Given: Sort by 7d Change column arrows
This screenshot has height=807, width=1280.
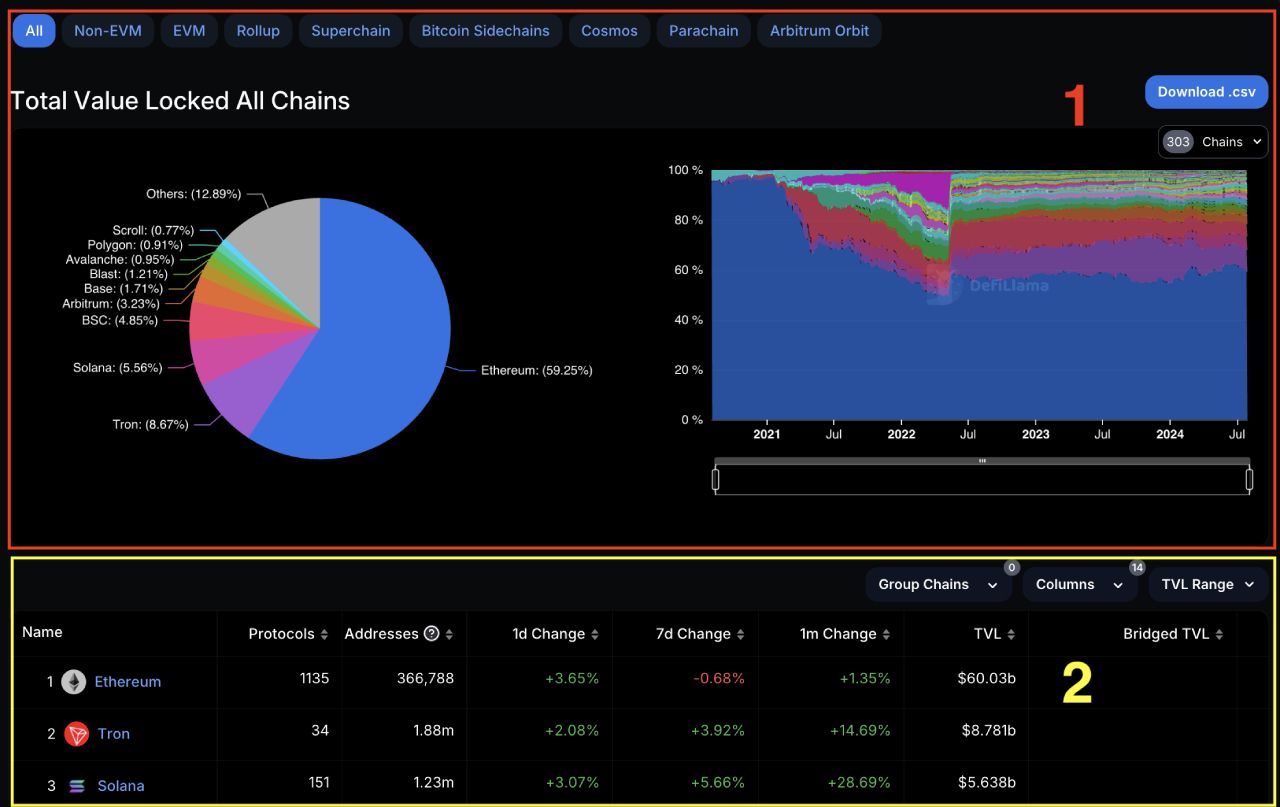Looking at the screenshot, I should (741, 634).
